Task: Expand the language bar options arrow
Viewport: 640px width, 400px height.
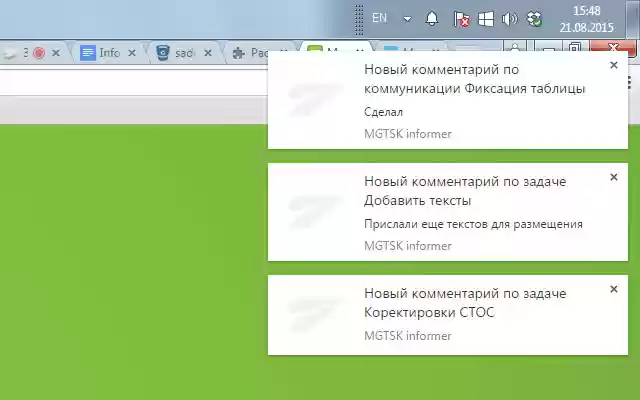Action: (407, 19)
